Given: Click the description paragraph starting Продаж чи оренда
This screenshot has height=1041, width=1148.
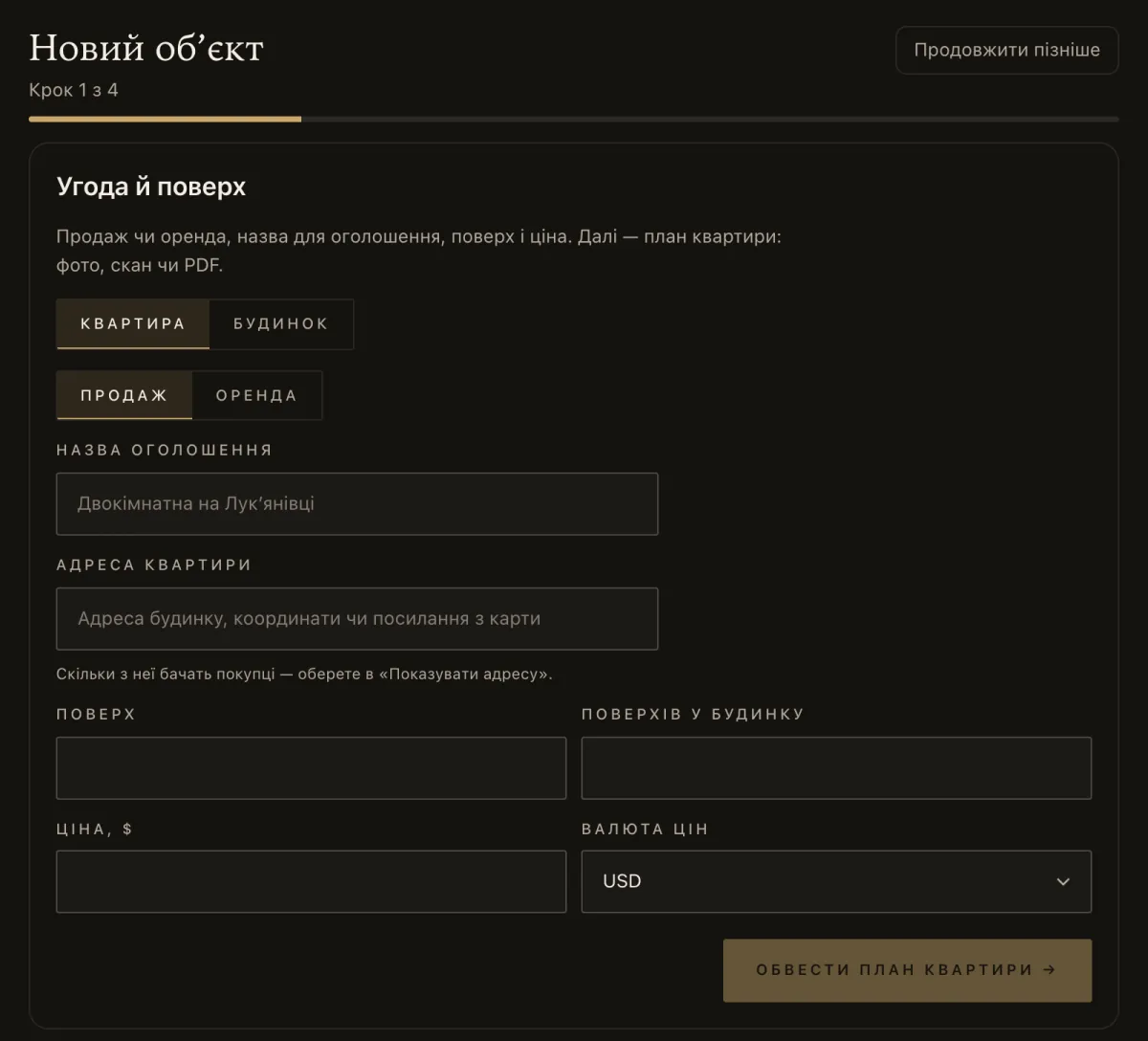Looking at the screenshot, I should coord(419,251).
